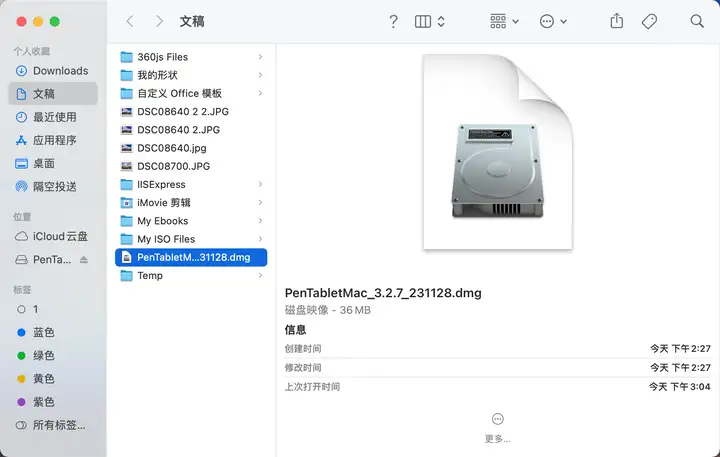Expand the iMovie 剪辑 chevron
The image size is (720, 457).
tap(260, 203)
